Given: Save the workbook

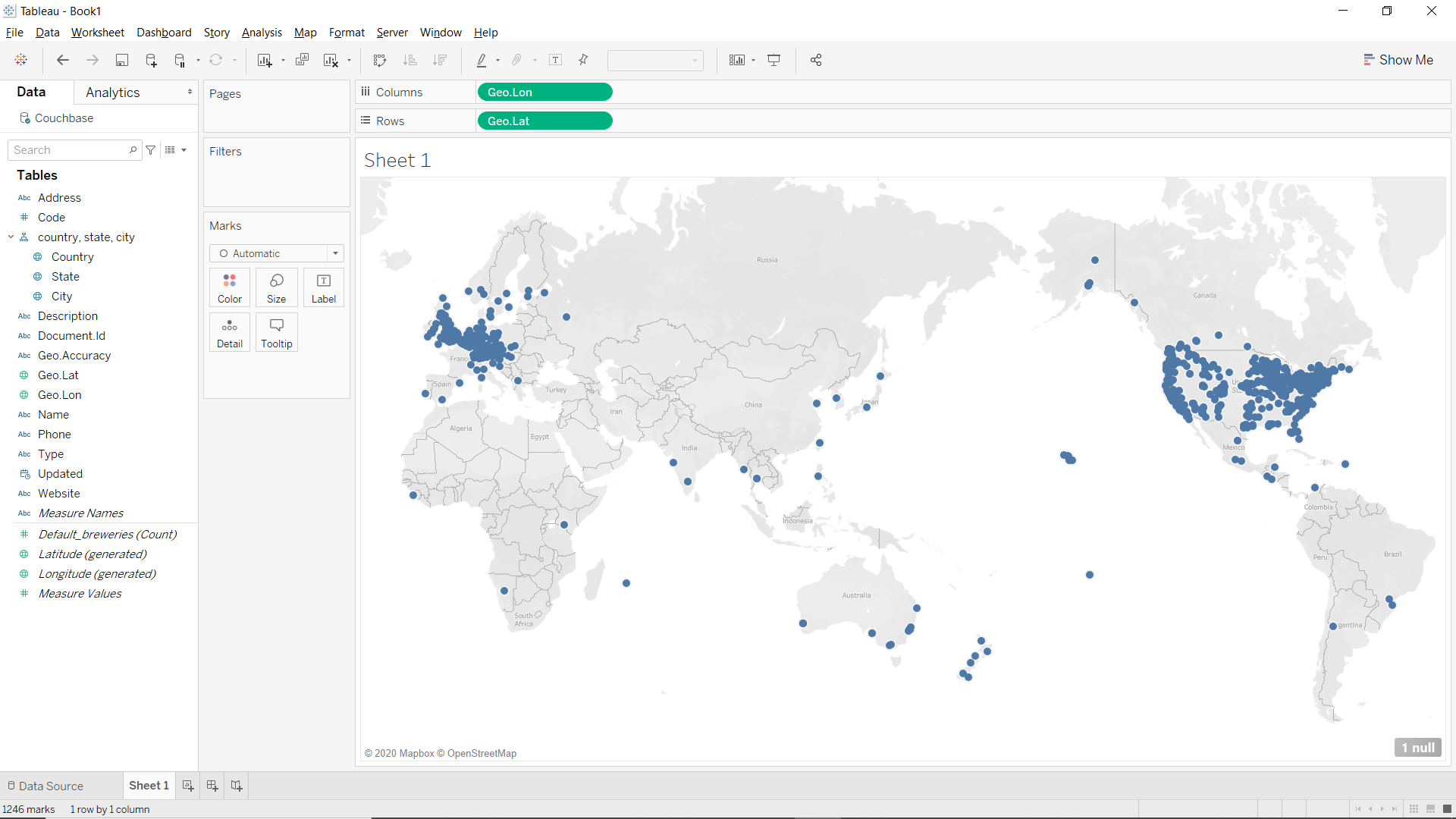Looking at the screenshot, I should pyautogui.click(x=122, y=60).
